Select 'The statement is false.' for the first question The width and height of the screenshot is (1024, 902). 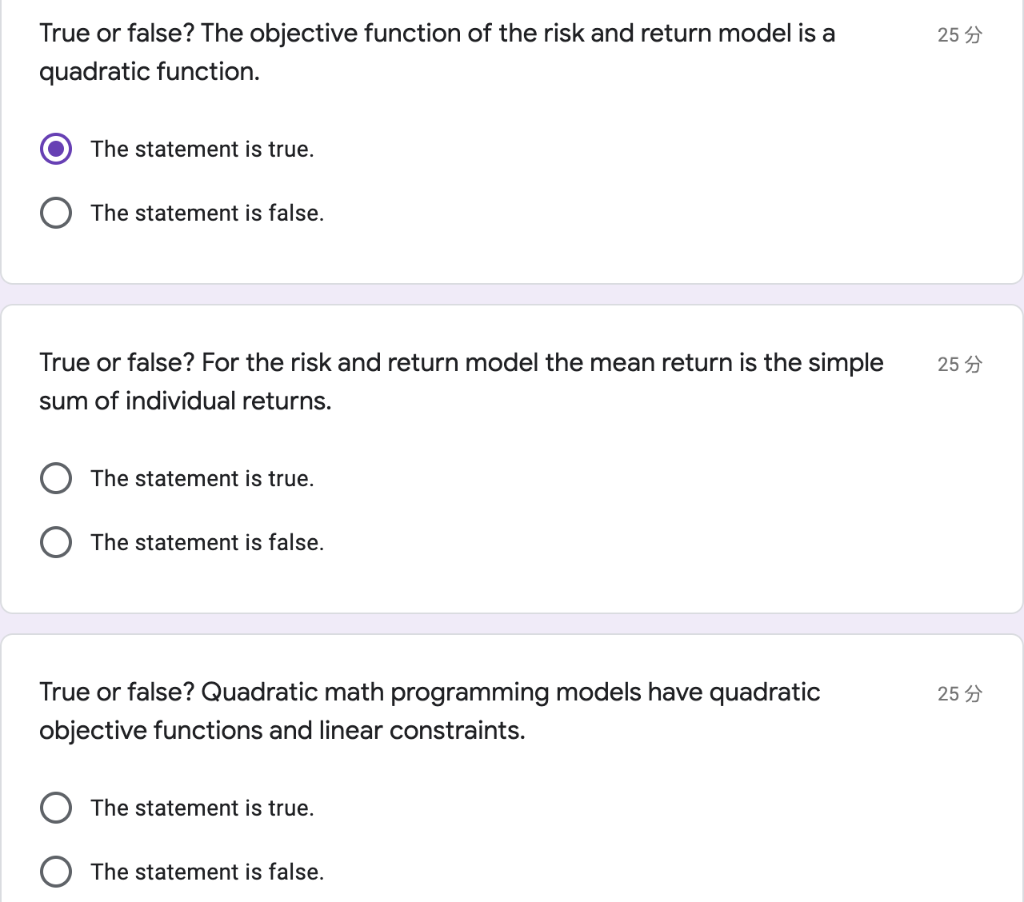click(56, 212)
